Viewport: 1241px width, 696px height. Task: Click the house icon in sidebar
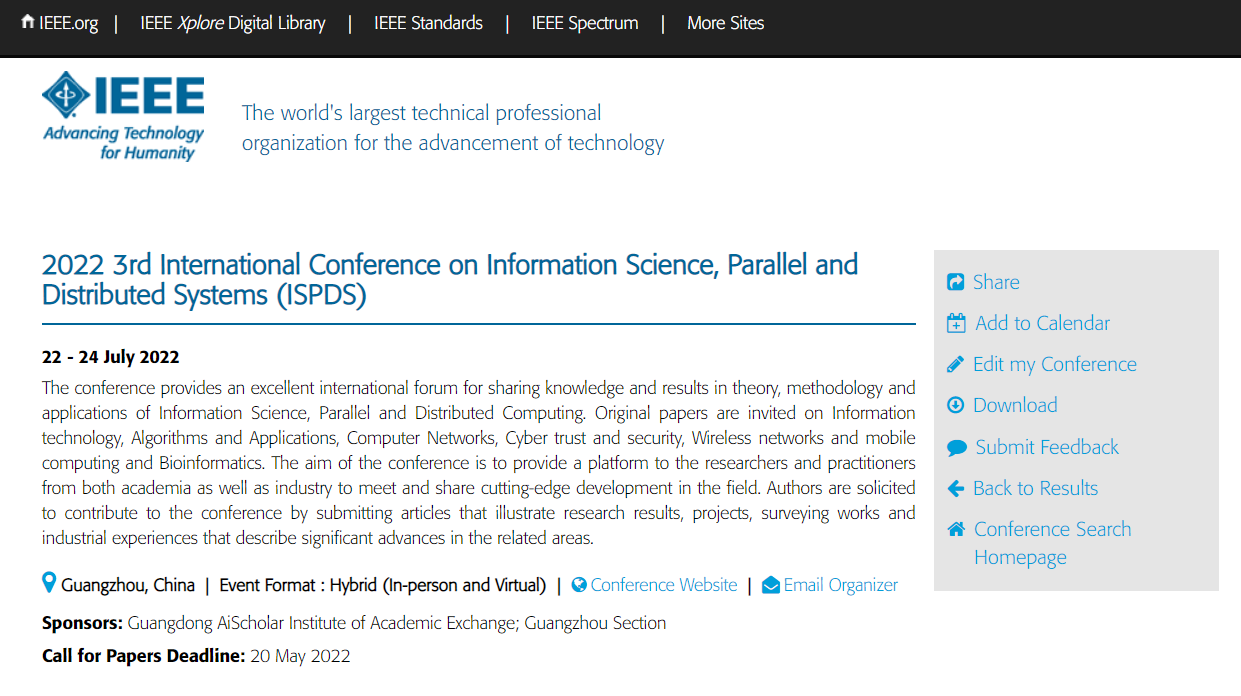(957, 529)
